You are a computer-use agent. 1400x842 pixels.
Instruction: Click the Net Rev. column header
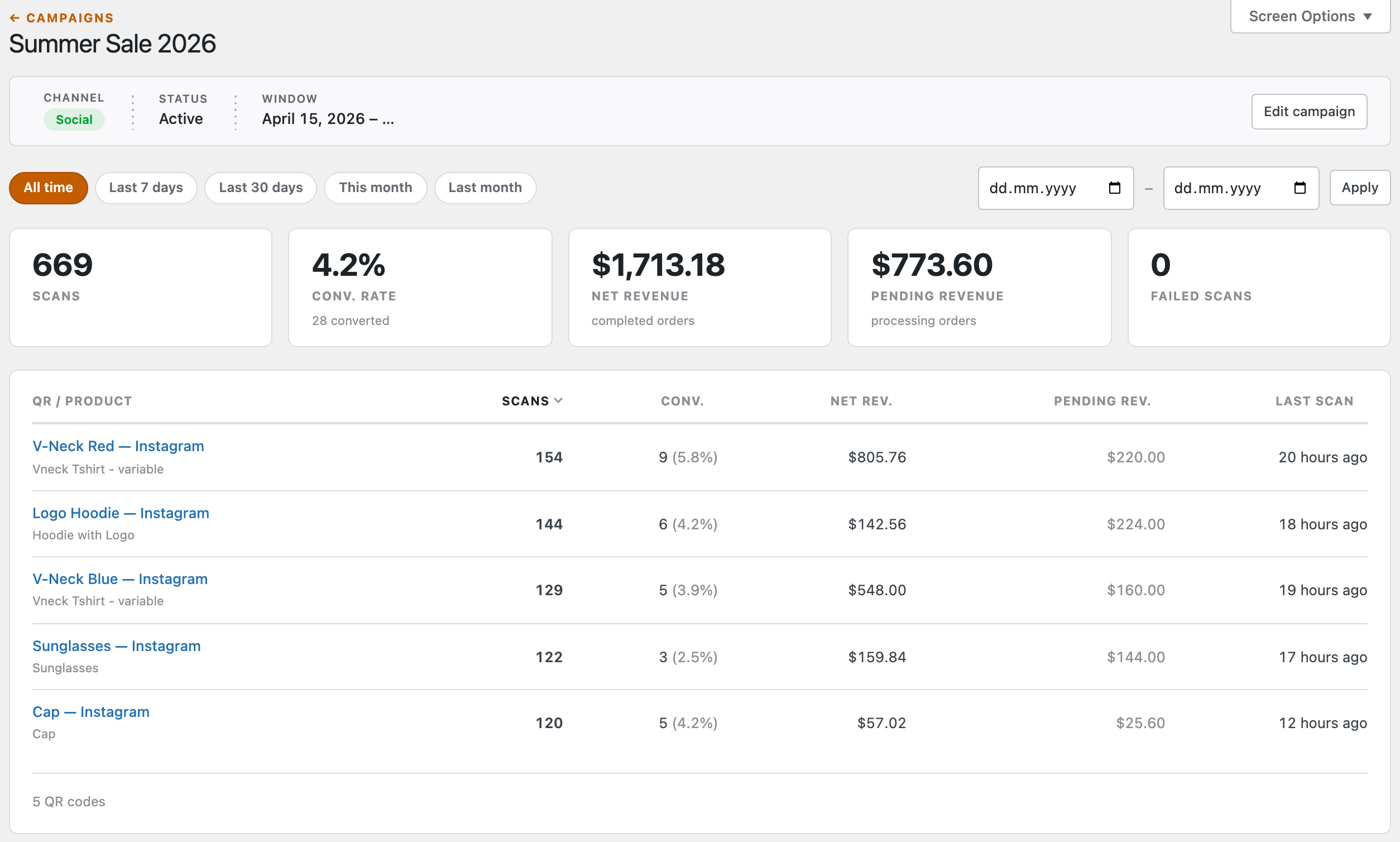pyautogui.click(x=861, y=400)
